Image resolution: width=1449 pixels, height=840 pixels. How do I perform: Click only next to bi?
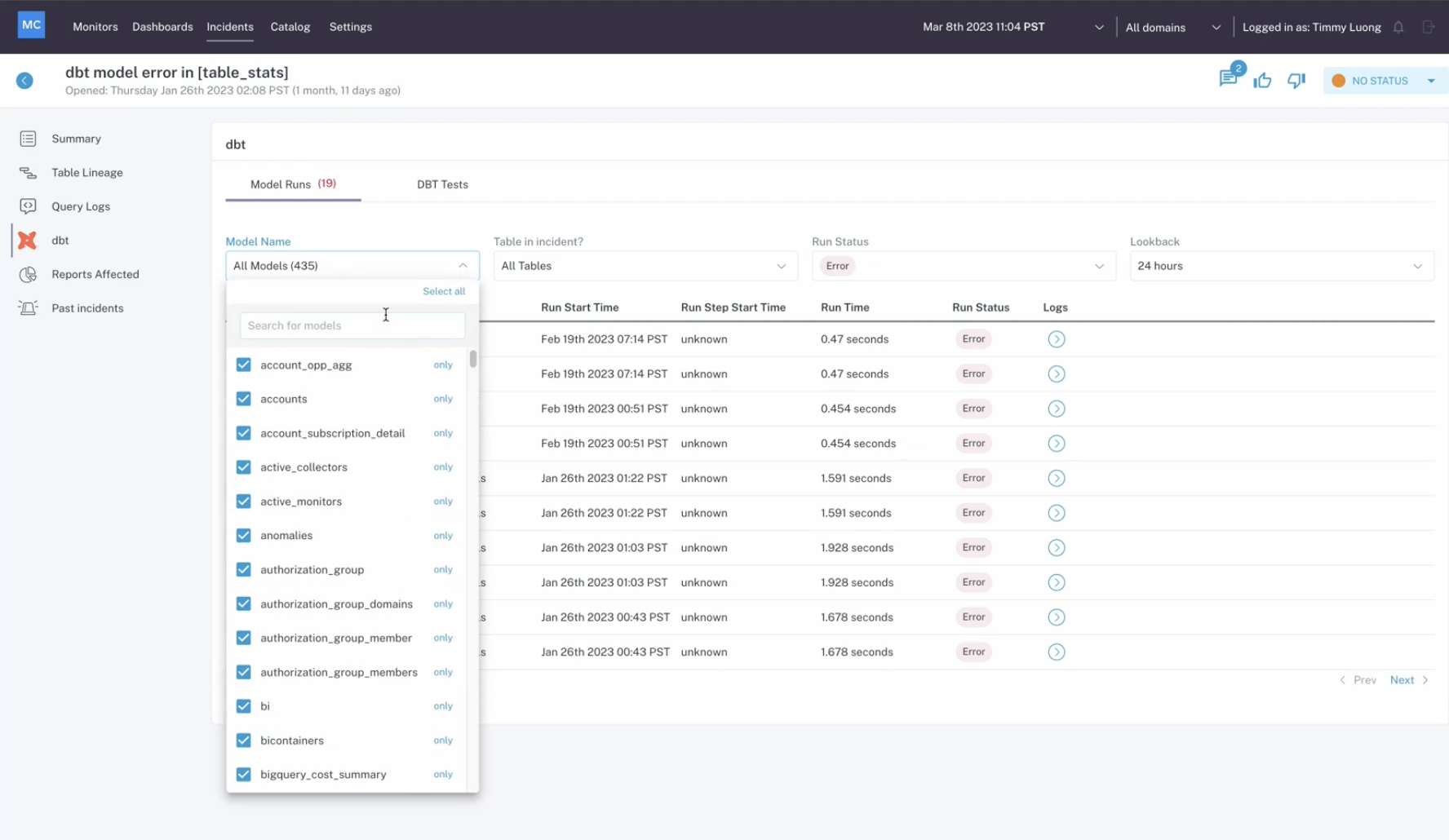pyautogui.click(x=443, y=706)
